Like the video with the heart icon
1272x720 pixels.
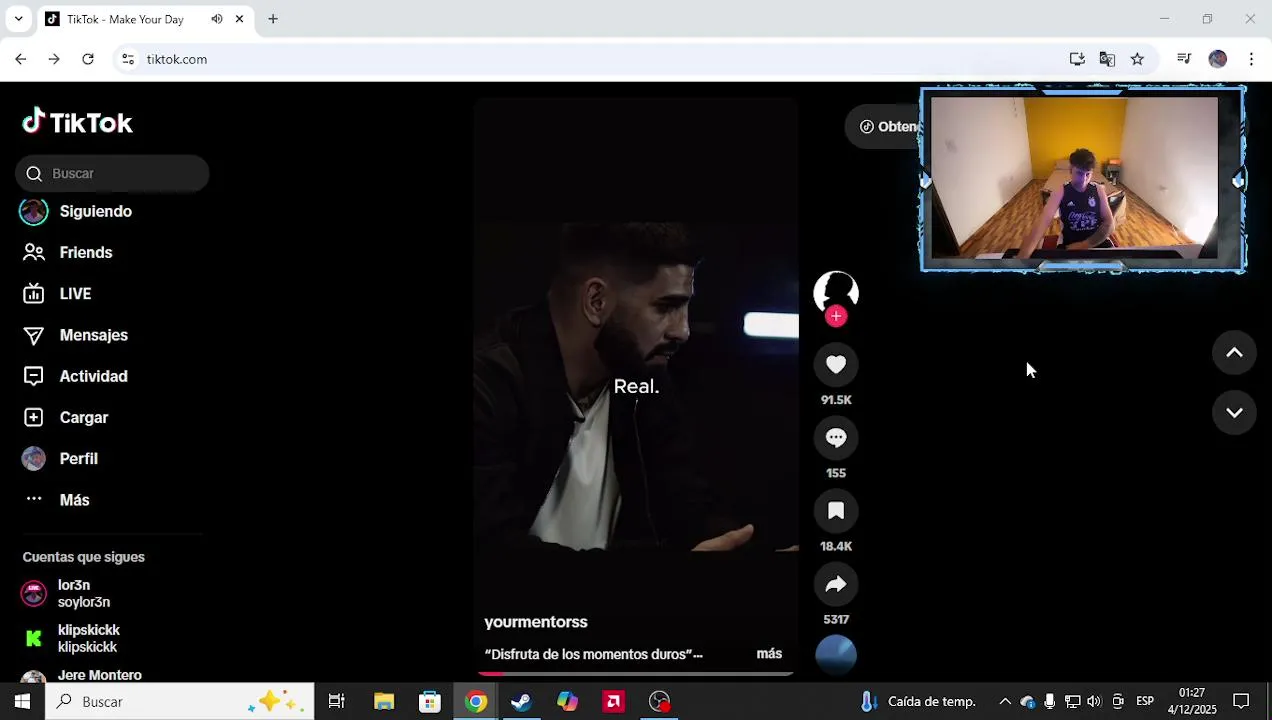tap(836, 365)
